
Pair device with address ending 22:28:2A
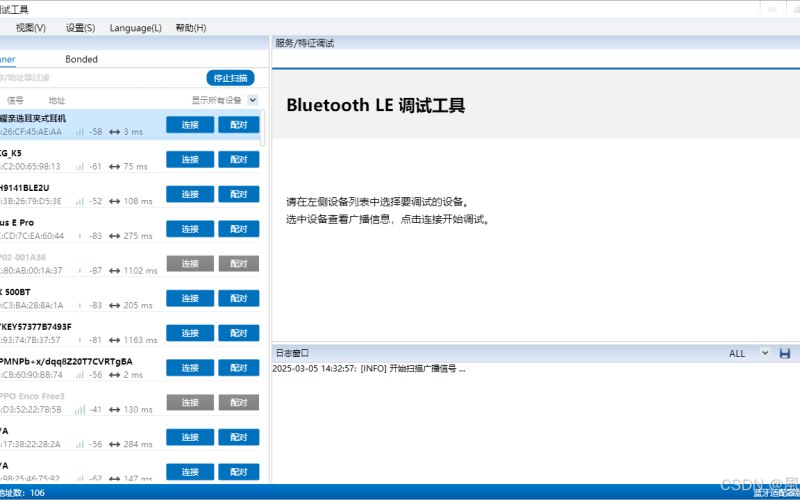tap(239, 437)
